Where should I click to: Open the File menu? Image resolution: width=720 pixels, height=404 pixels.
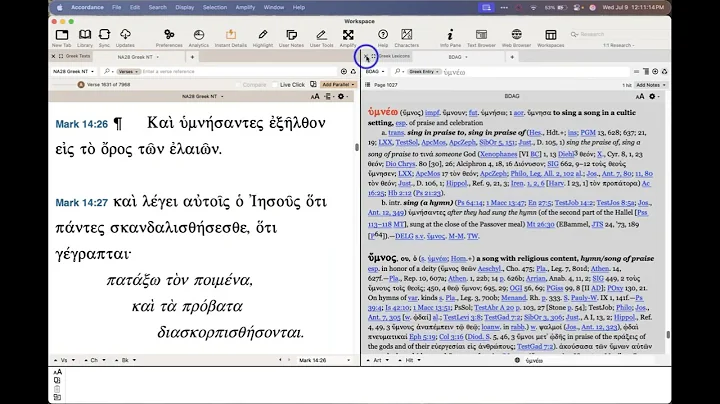117,7
